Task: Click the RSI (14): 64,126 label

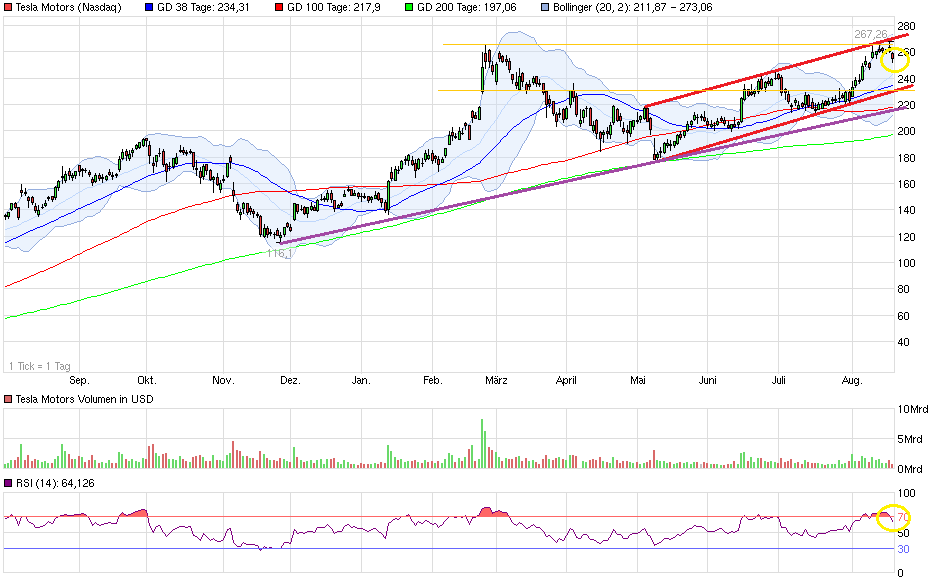Action: (x=55, y=484)
